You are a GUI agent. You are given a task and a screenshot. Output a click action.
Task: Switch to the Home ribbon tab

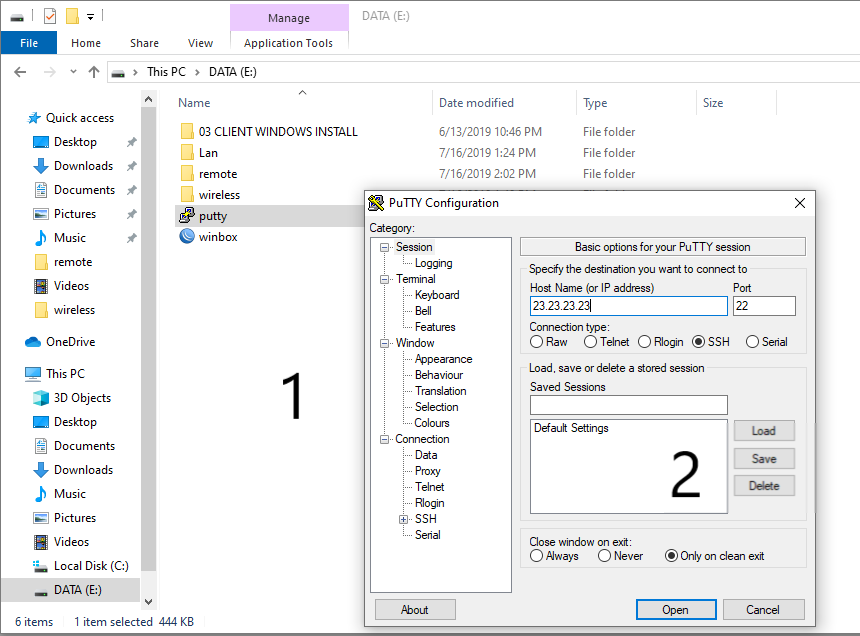point(86,43)
